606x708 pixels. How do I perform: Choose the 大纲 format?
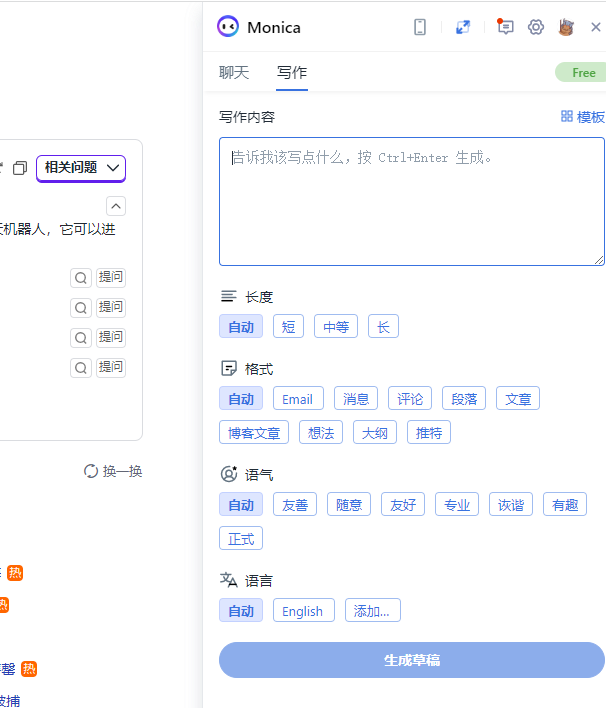tap(375, 433)
